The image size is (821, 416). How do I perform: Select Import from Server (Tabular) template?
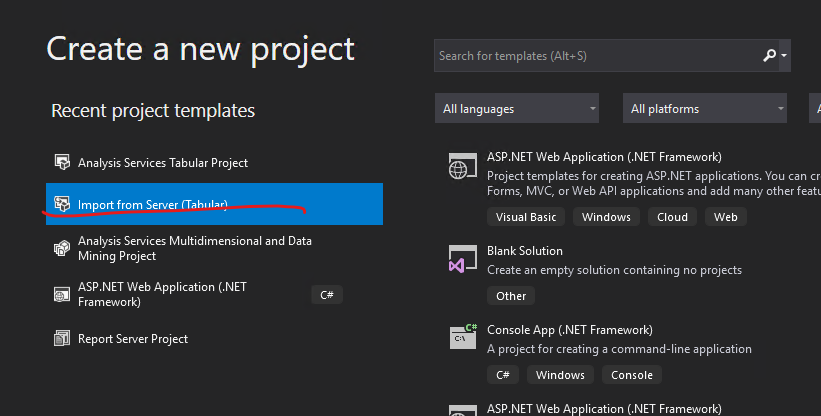click(215, 204)
